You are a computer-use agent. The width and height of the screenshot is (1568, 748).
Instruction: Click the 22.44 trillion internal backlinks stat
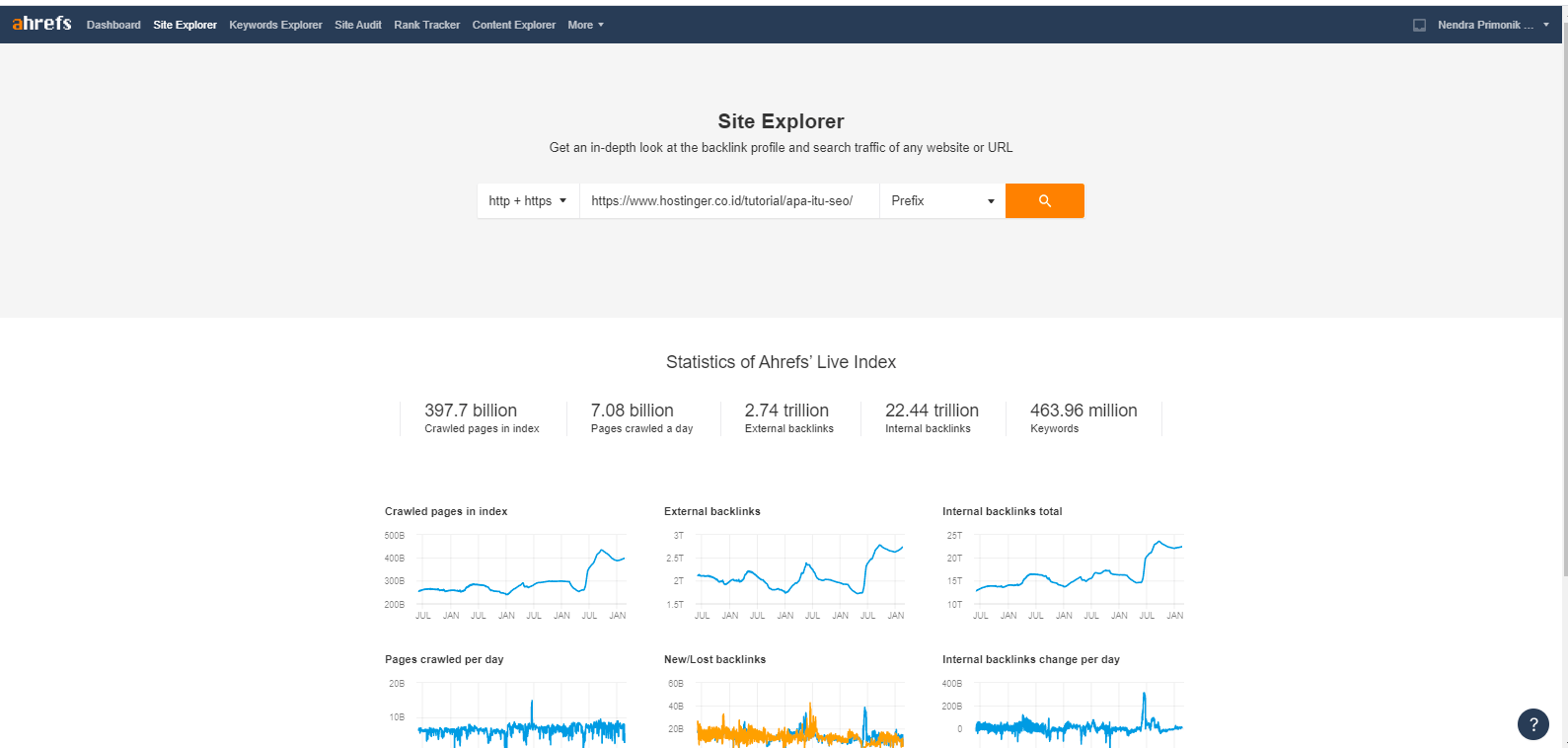(932, 417)
